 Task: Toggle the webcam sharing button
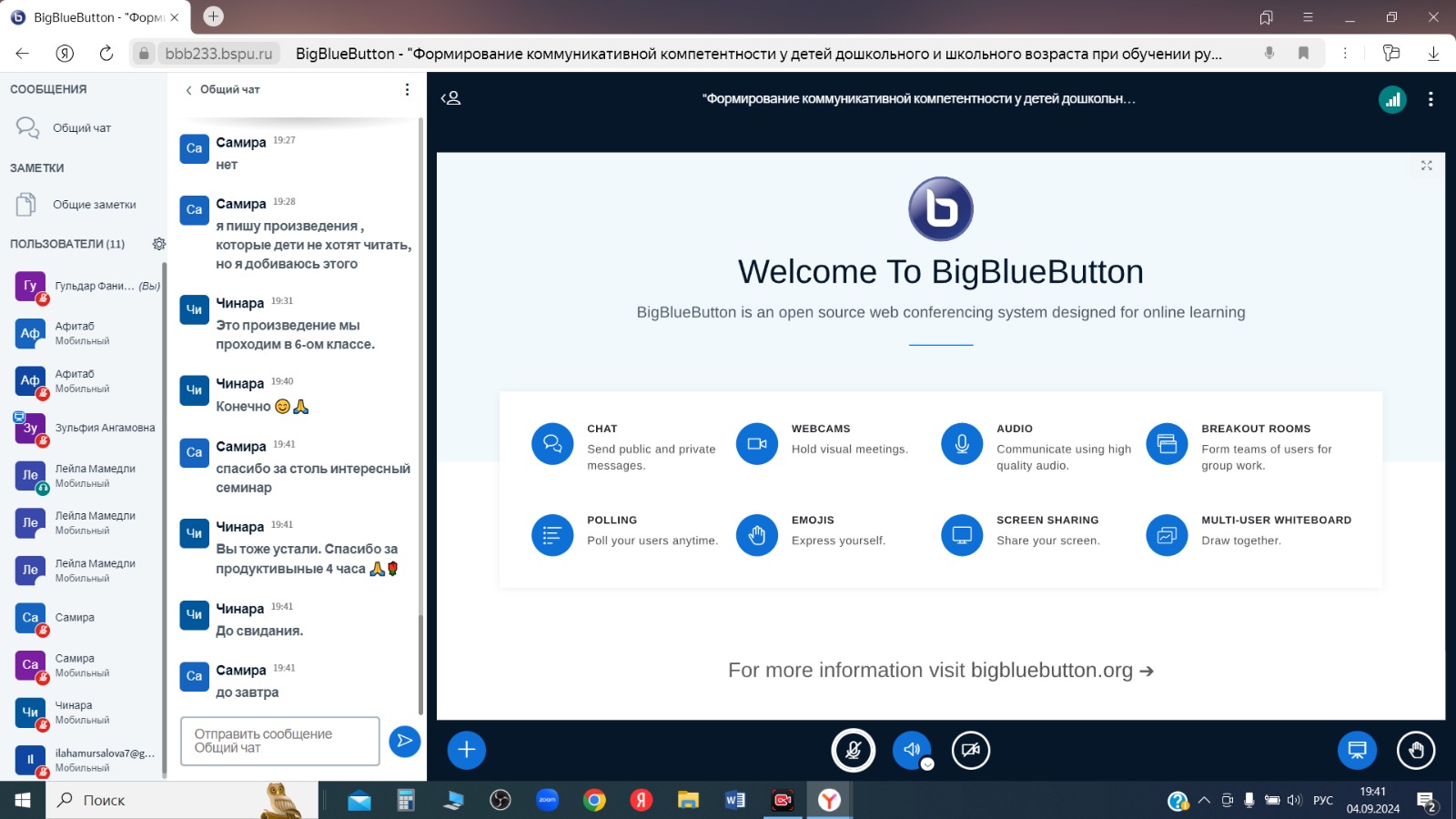(x=971, y=750)
